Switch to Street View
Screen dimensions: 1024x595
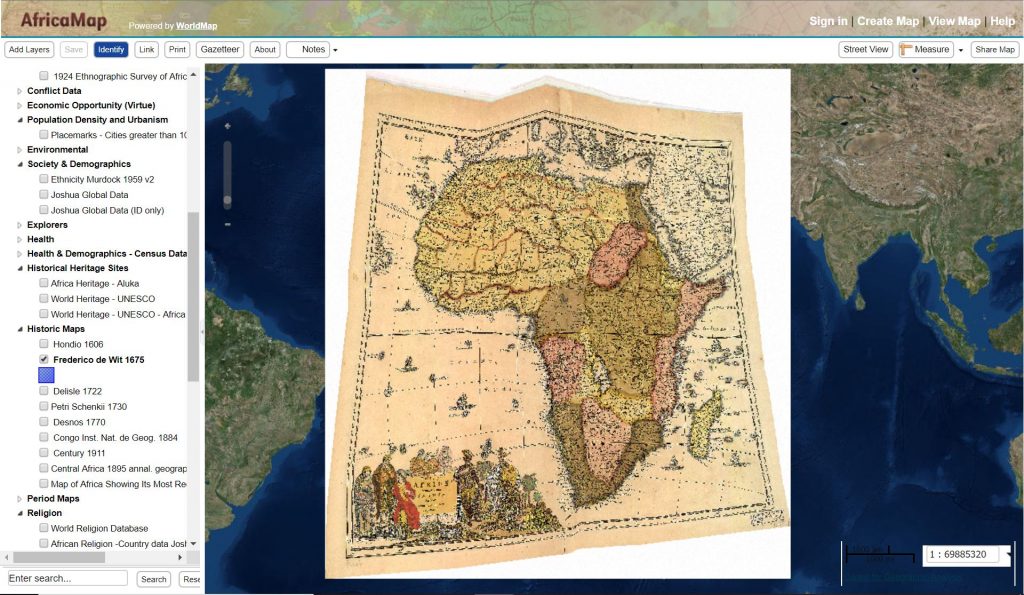pyautogui.click(x=865, y=50)
